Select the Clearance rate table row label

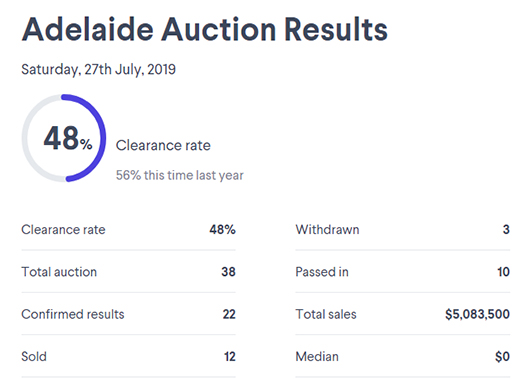(63, 230)
